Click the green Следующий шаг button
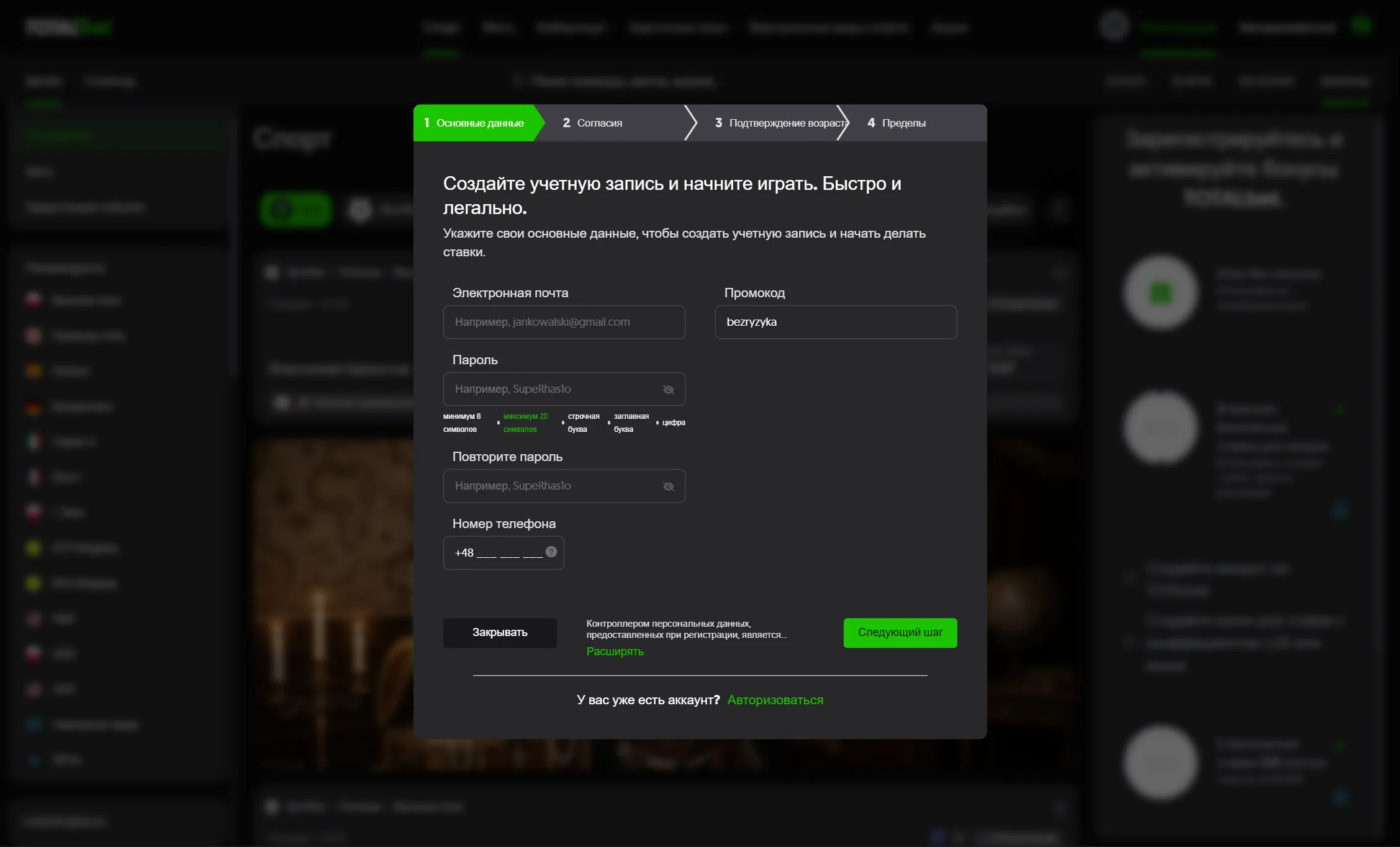 tap(900, 632)
